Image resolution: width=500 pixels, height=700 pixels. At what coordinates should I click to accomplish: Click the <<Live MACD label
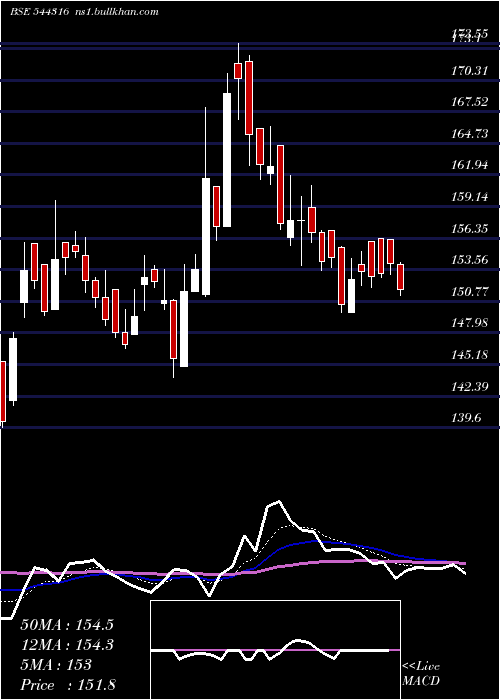point(421,674)
